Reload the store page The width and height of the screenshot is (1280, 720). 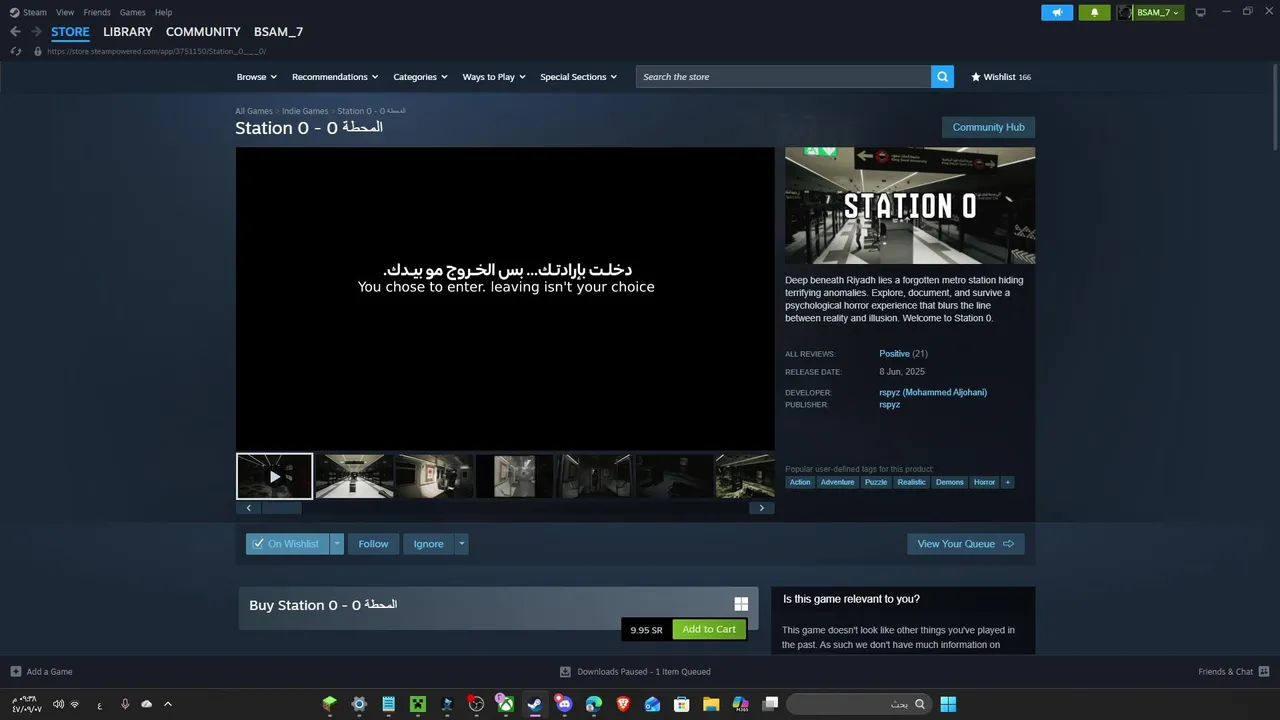16,51
